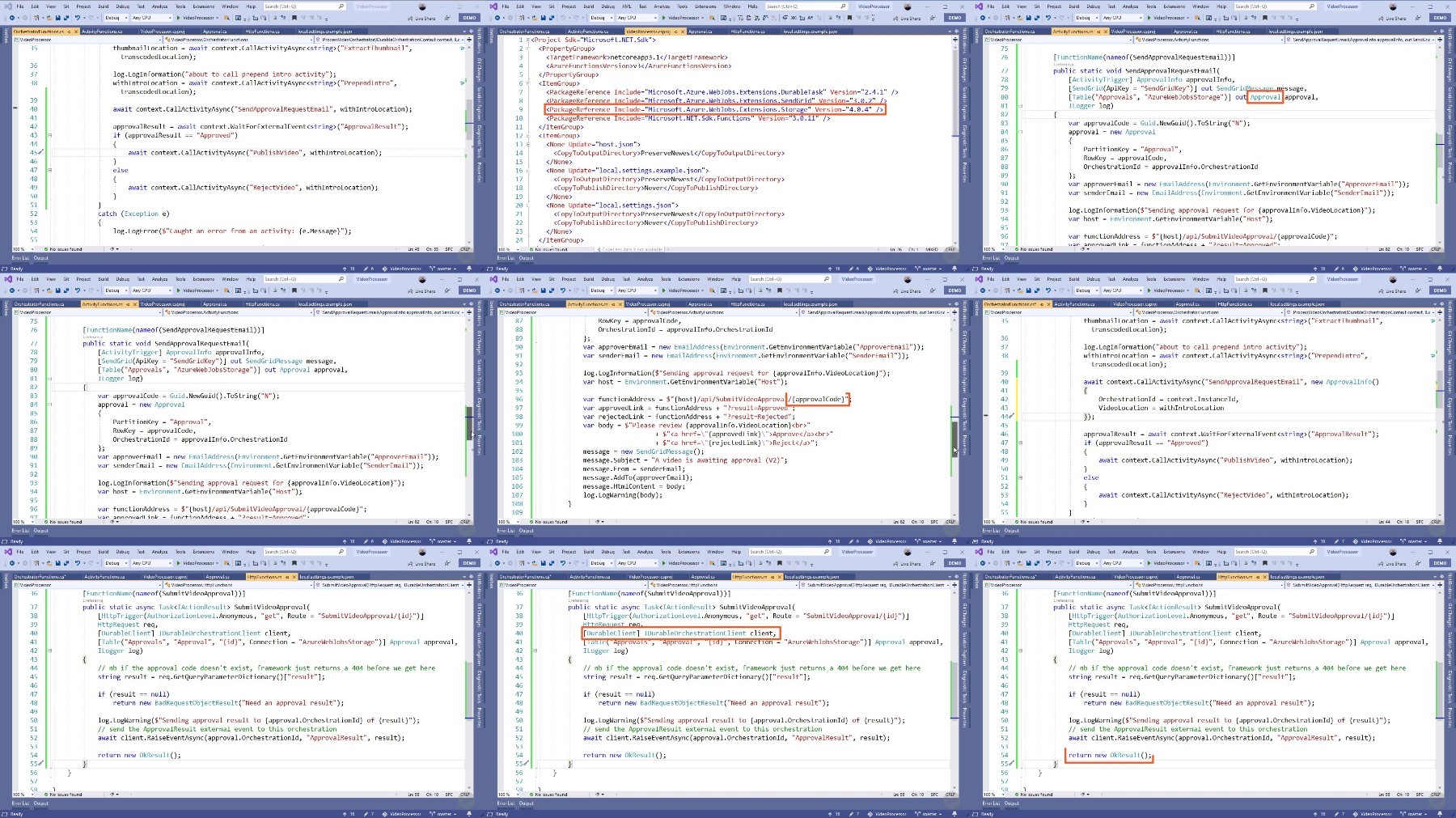Click DEMO button in top-left window
The image size is (1456, 818).
[x=469, y=18]
